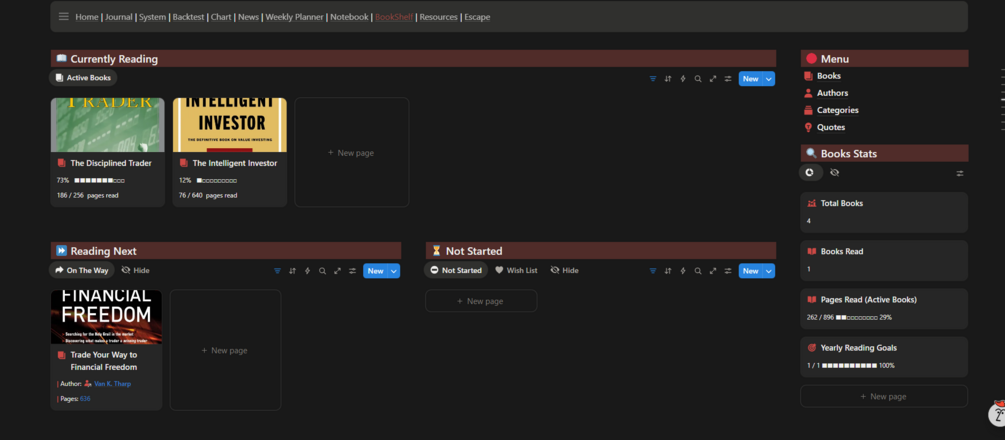This screenshot has width=1005, height=440.
Task: Click the red book icon beside Books
Action: tap(808, 76)
